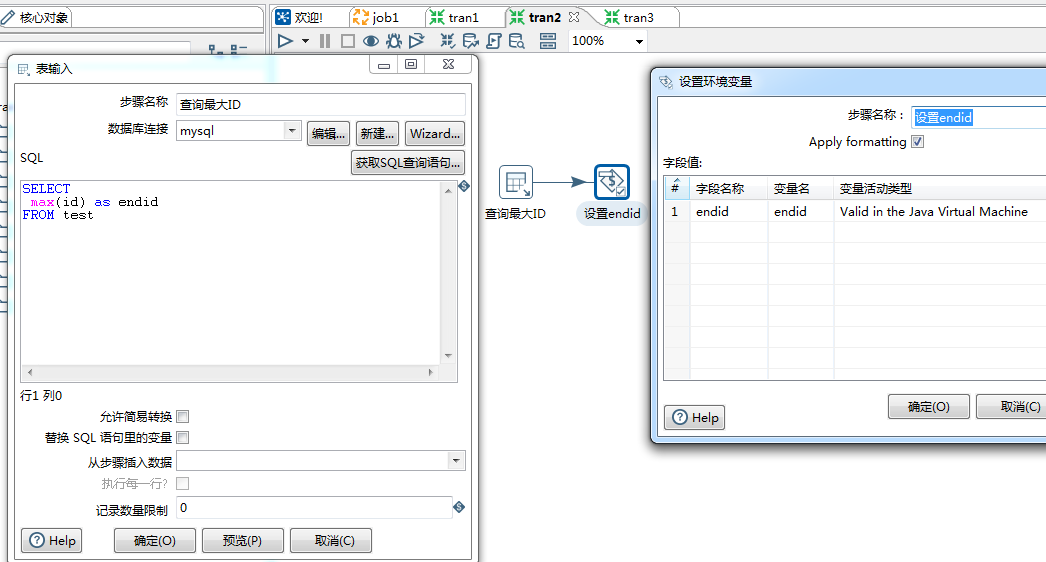Click SQL editor scroll right arrow
The height and width of the screenshot is (562, 1046).
430,372
